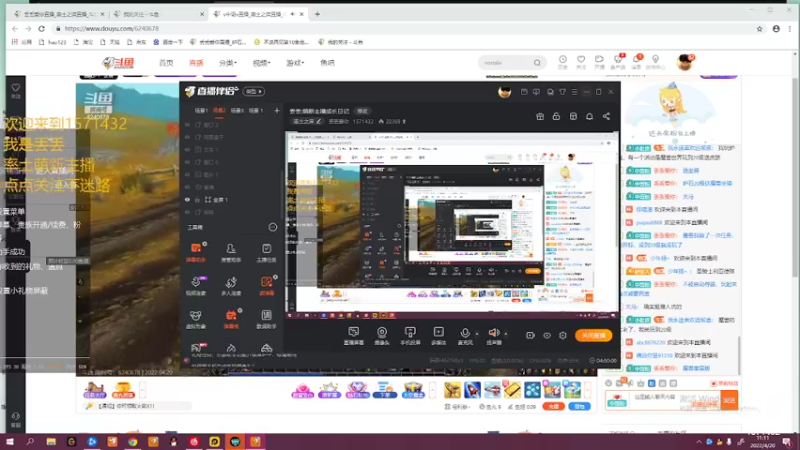800x450 pixels.
Task: Toggle visibility of the 窗口 6 source
Action: (187, 162)
